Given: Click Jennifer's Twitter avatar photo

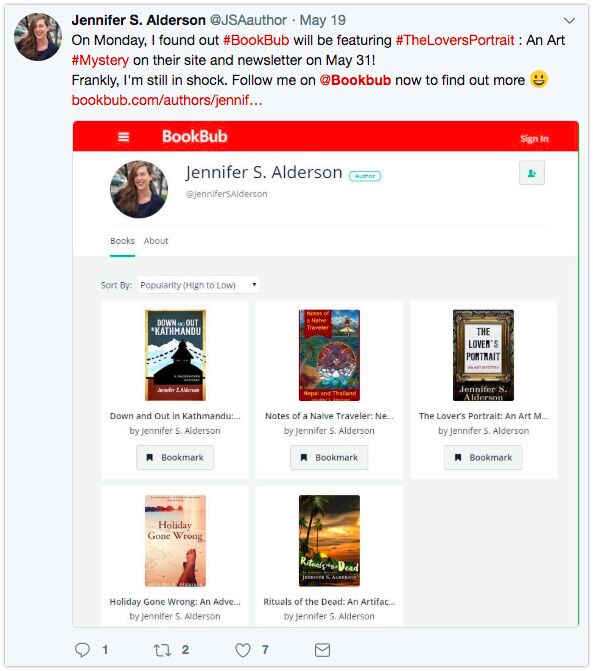Looking at the screenshot, I should [x=38, y=37].
